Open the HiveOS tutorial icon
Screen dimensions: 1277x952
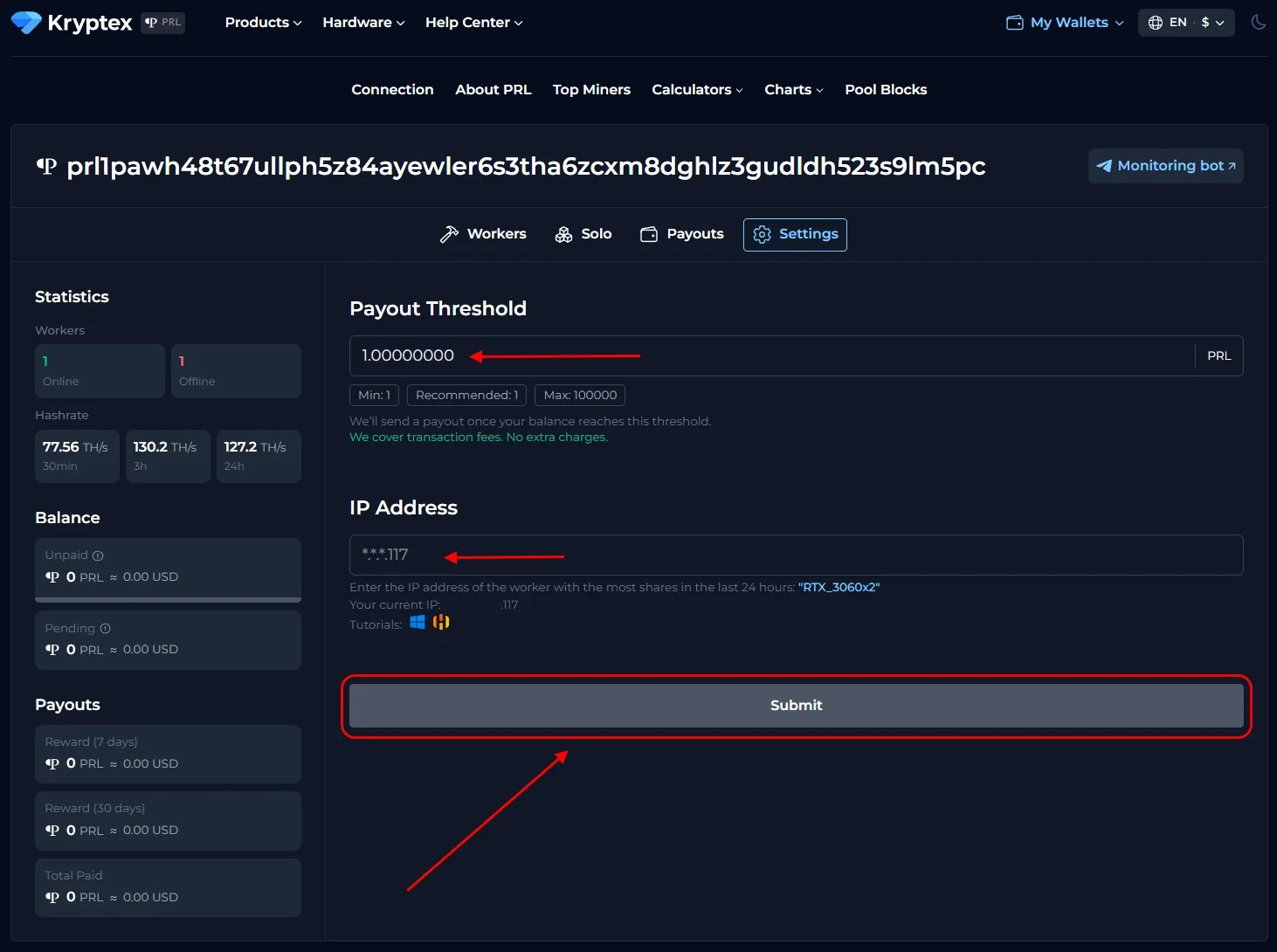click(441, 622)
